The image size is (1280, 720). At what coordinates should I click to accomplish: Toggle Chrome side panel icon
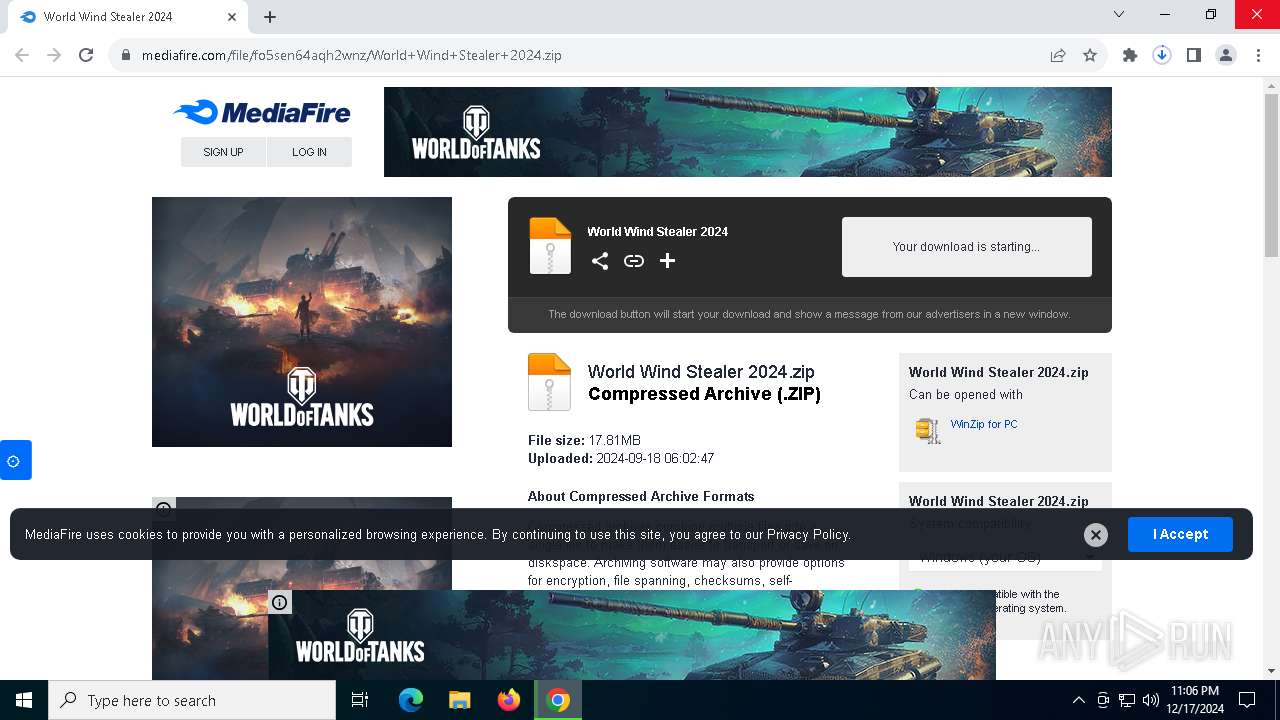1194,55
